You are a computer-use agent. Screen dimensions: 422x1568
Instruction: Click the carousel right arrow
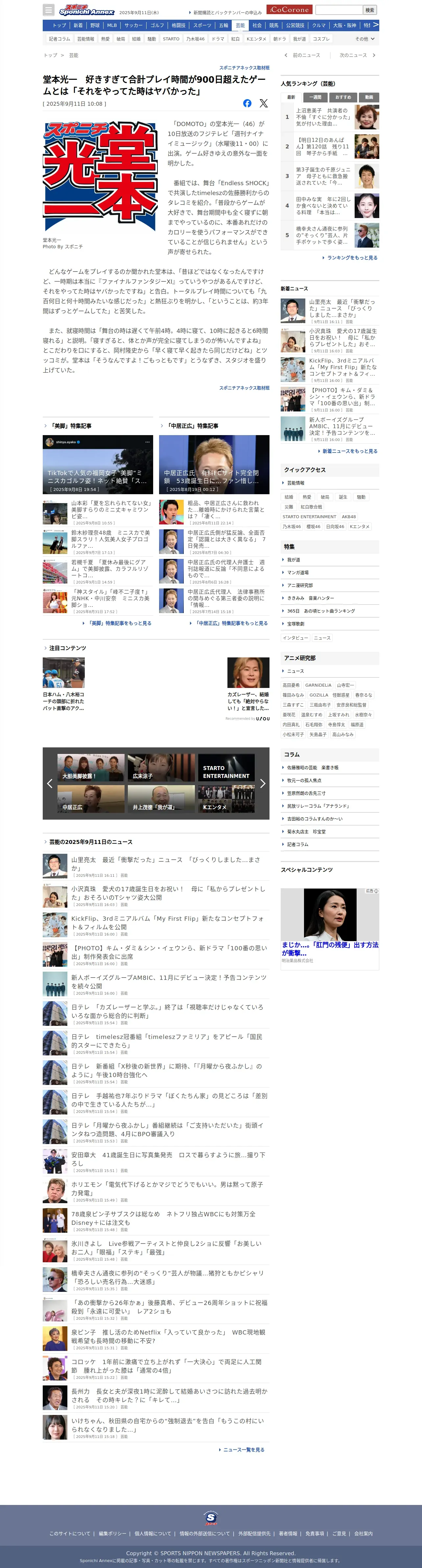263,784
